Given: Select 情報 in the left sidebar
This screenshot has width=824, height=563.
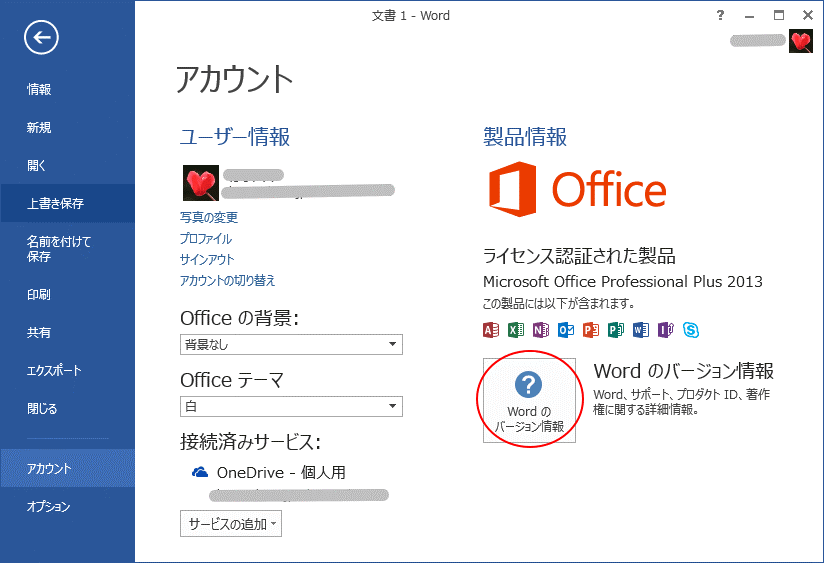Looking at the screenshot, I should point(39,89).
